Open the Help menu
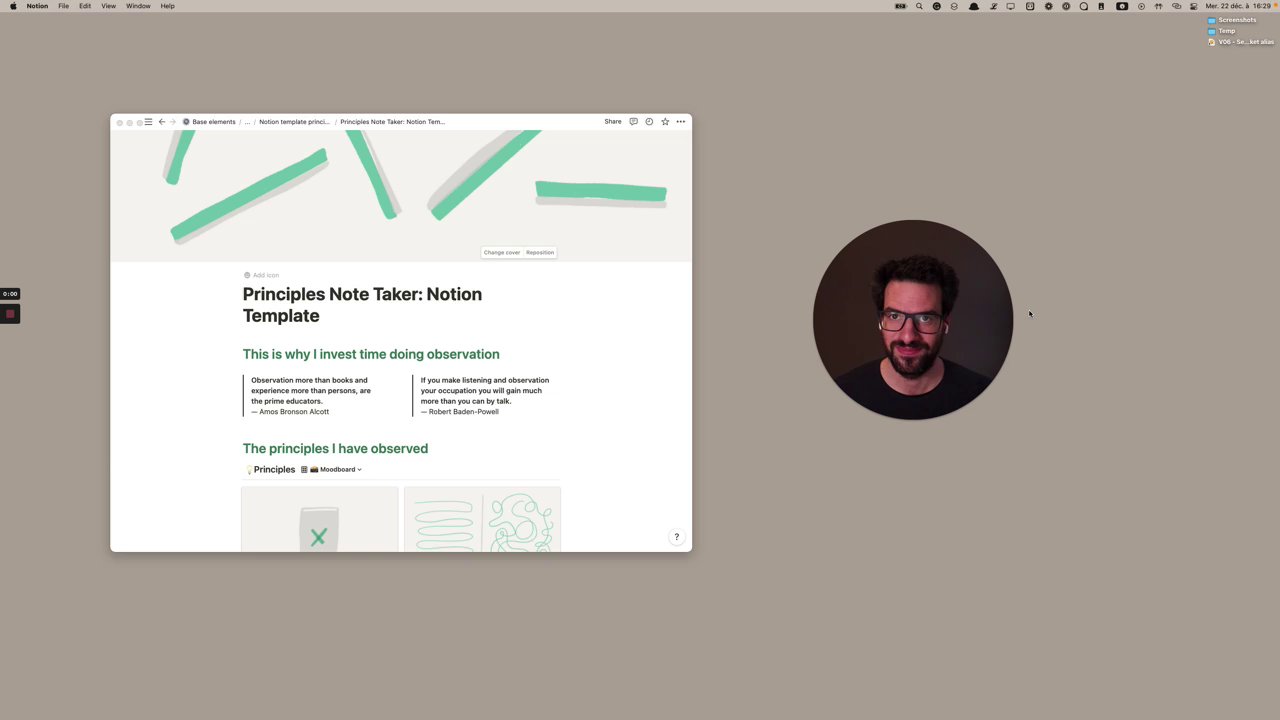The height and width of the screenshot is (720, 1280). pyautogui.click(x=167, y=6)
